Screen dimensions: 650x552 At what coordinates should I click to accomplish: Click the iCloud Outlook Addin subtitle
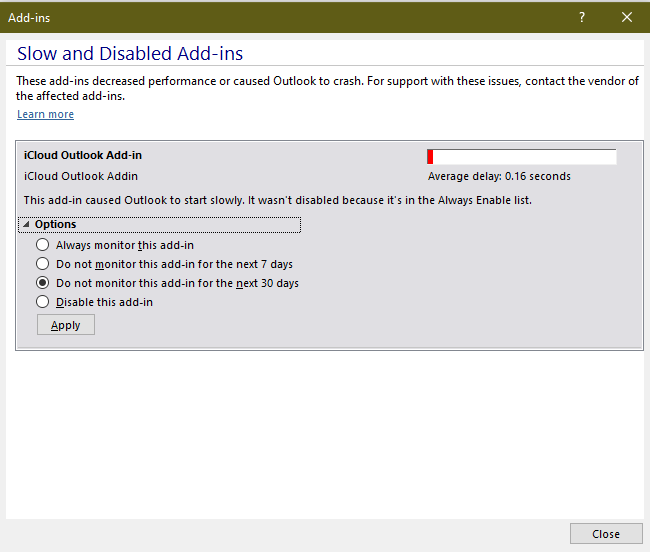(x=81, y=176)
